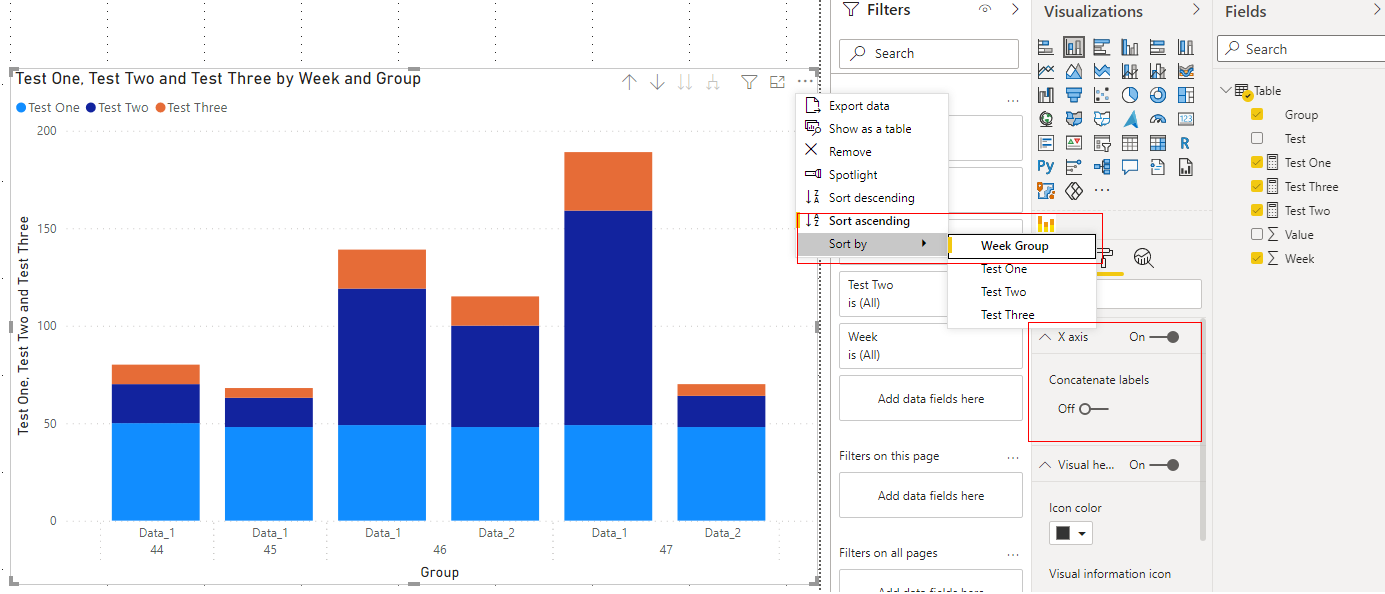Turn on Concatenate labels toggle

coord(1093,409)
